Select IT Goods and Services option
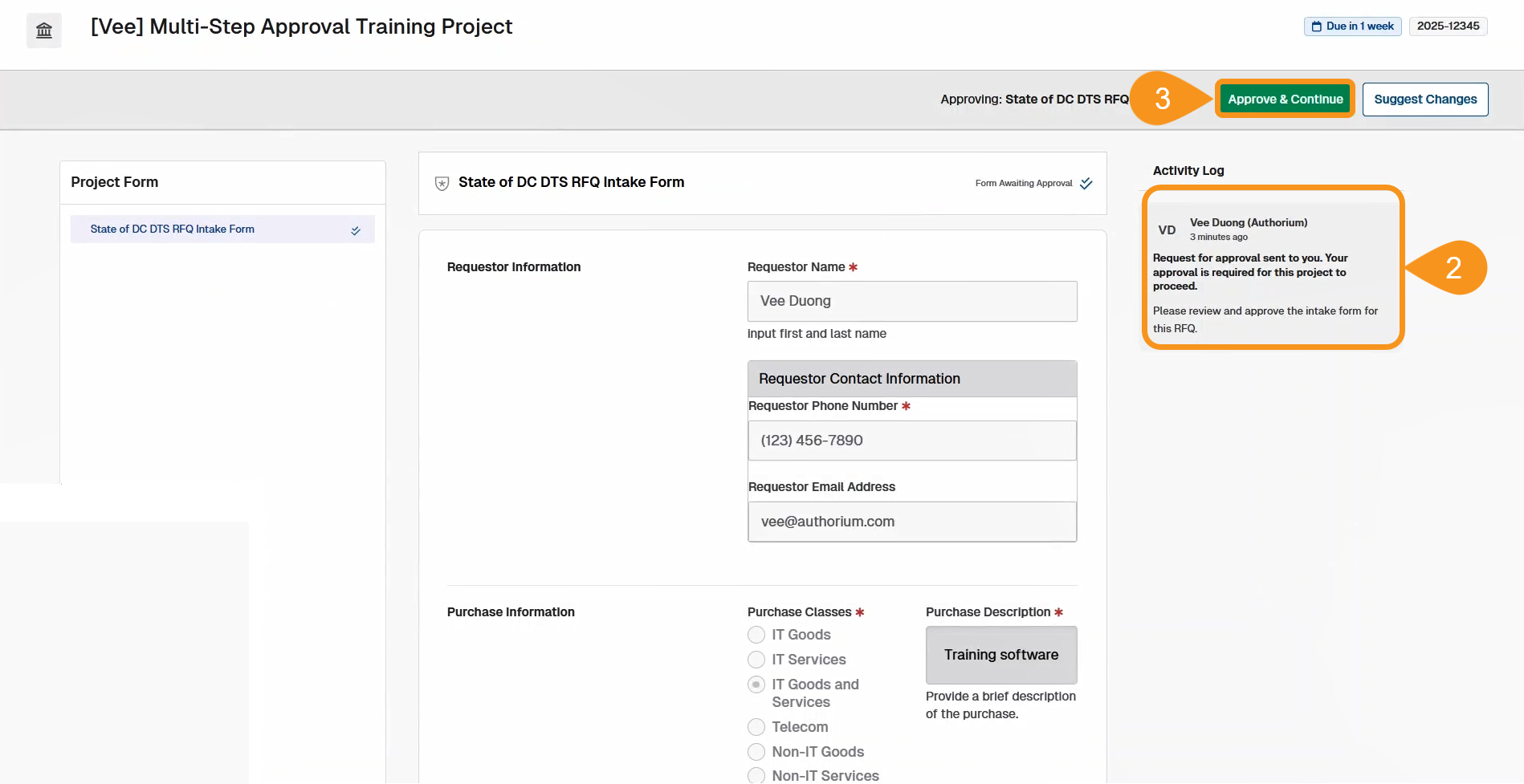The image size is (1524, 784). (756, 684)
